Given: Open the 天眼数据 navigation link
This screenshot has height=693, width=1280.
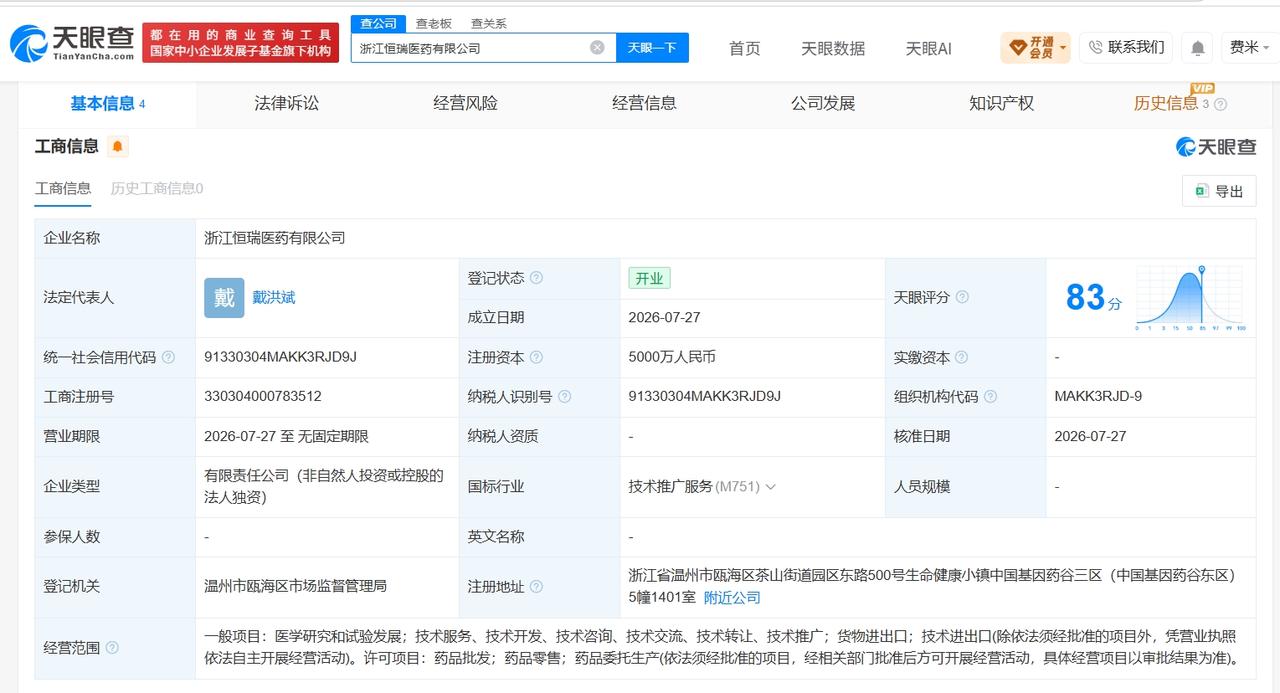Looking at the screenshot, I should [x=833, y=48].
